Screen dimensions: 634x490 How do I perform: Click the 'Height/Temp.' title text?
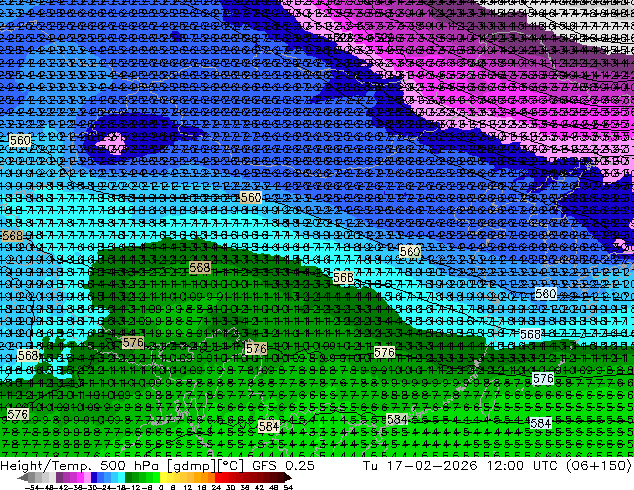46,466
